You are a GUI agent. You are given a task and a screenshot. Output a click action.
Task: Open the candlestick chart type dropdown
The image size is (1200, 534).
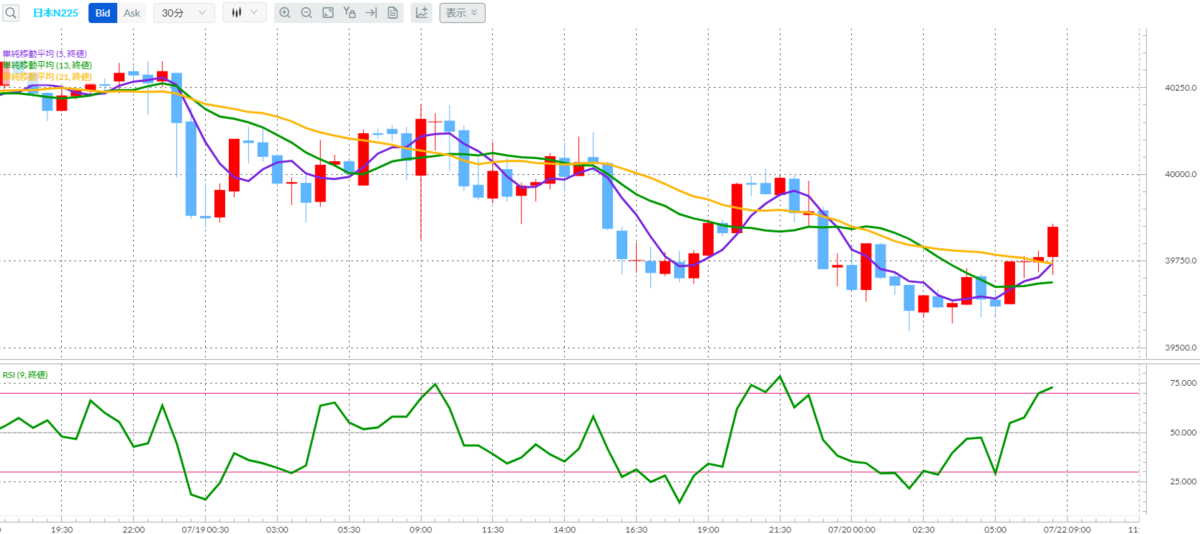click(x=243, y=13)
